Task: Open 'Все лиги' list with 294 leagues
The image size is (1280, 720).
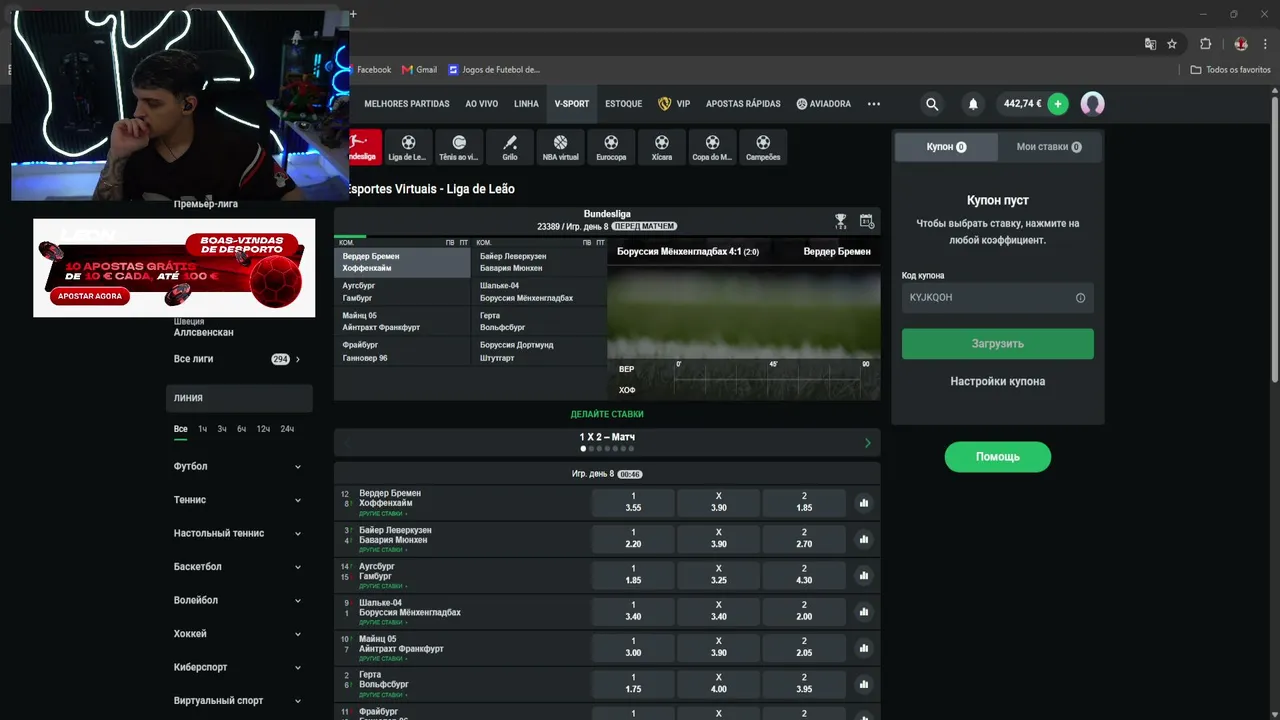Action: pyautogui.click(x=238, y=359)
